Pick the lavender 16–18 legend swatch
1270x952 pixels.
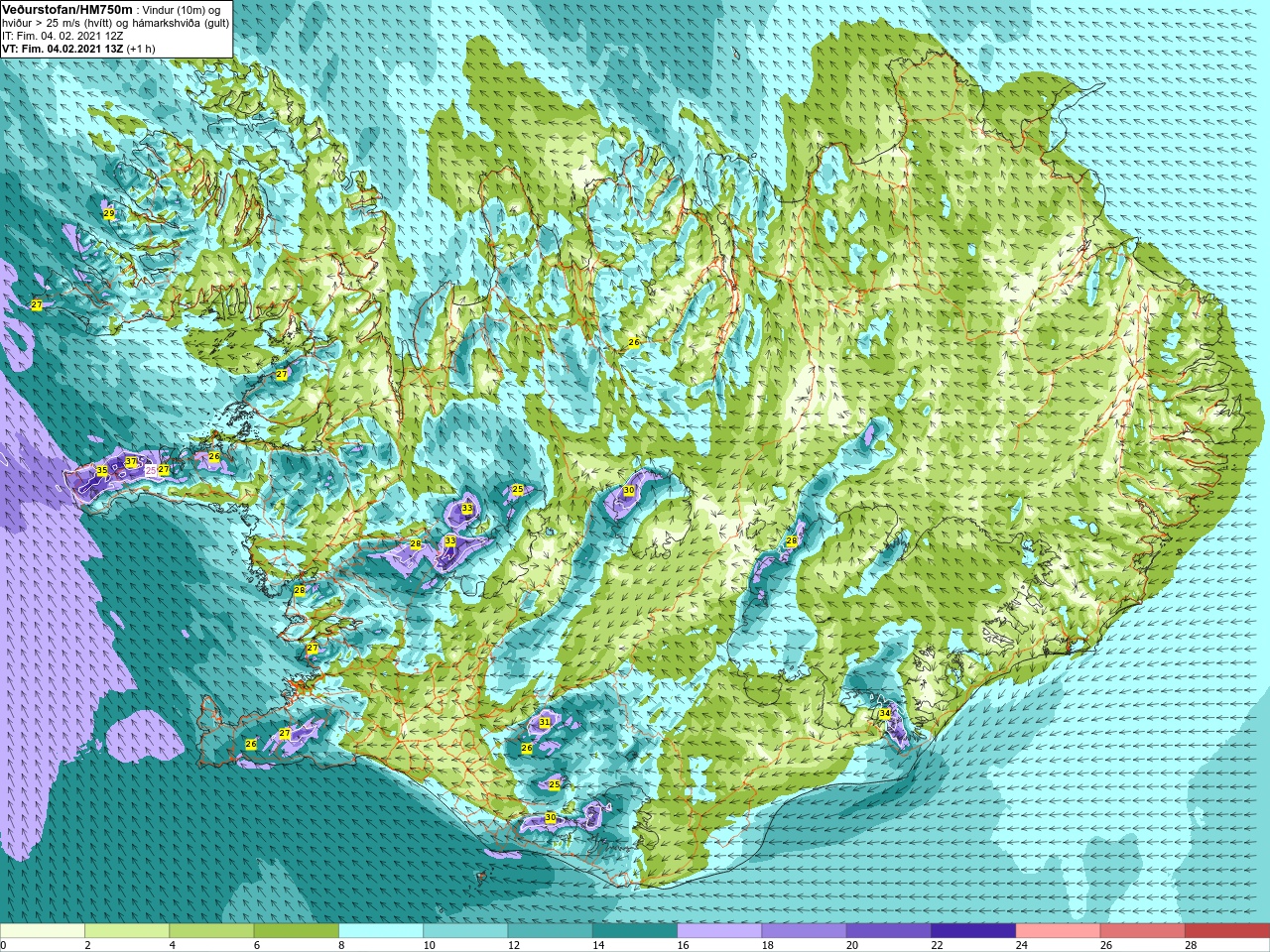(x=719, y=931)
